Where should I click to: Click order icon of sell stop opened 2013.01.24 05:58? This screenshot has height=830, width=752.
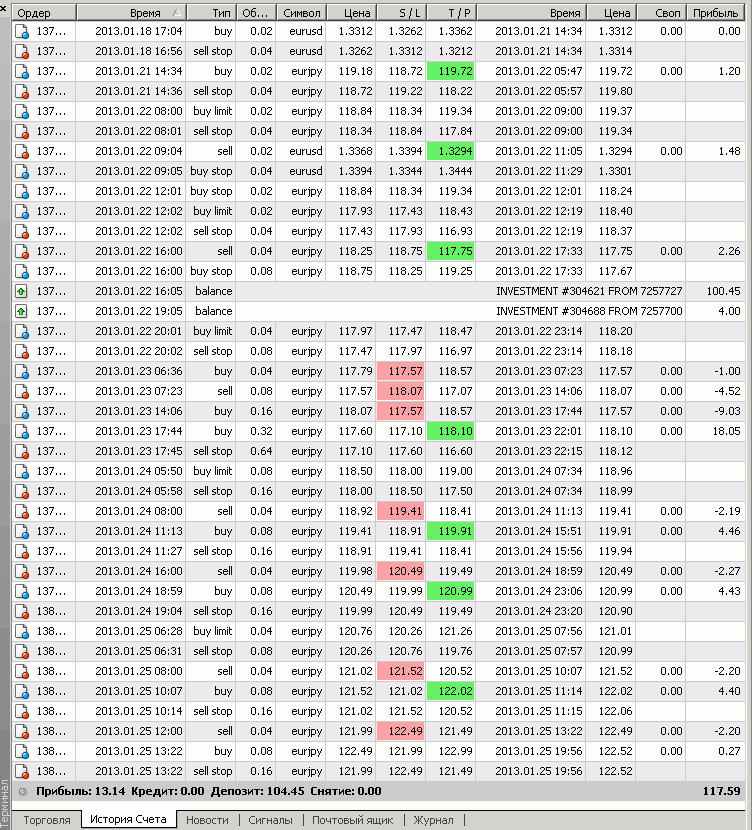coord(22,492)
